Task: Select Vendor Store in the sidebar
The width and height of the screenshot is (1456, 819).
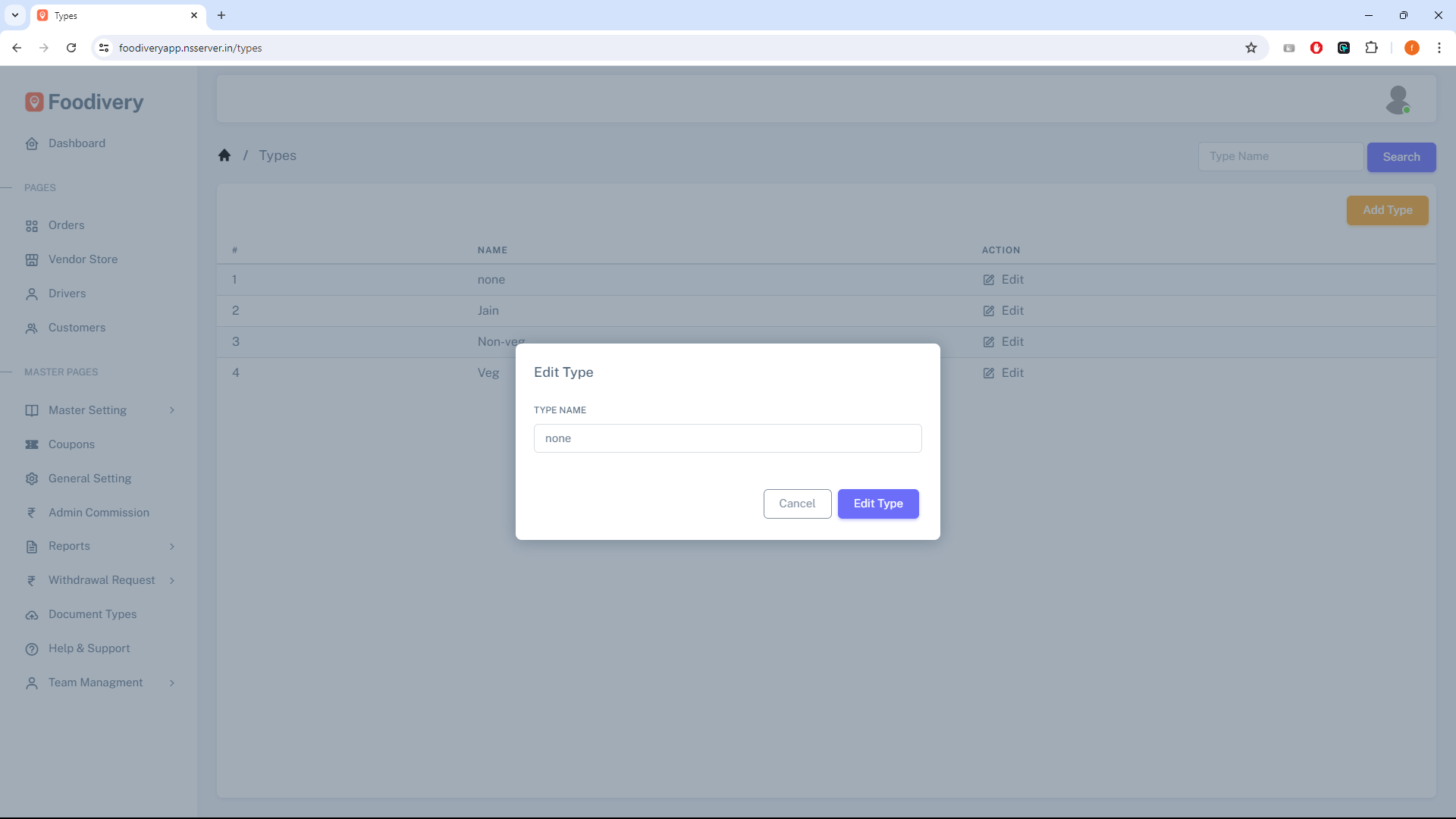Action: click(83, 259)
